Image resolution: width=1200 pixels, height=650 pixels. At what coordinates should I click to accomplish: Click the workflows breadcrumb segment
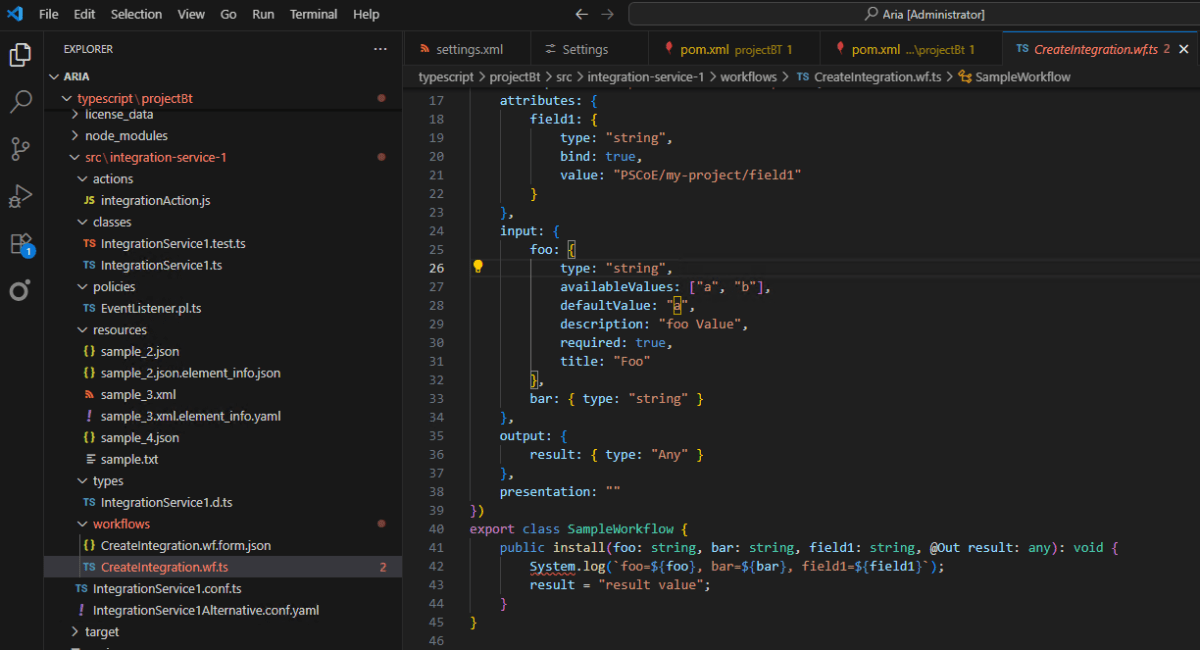point(748,76)
